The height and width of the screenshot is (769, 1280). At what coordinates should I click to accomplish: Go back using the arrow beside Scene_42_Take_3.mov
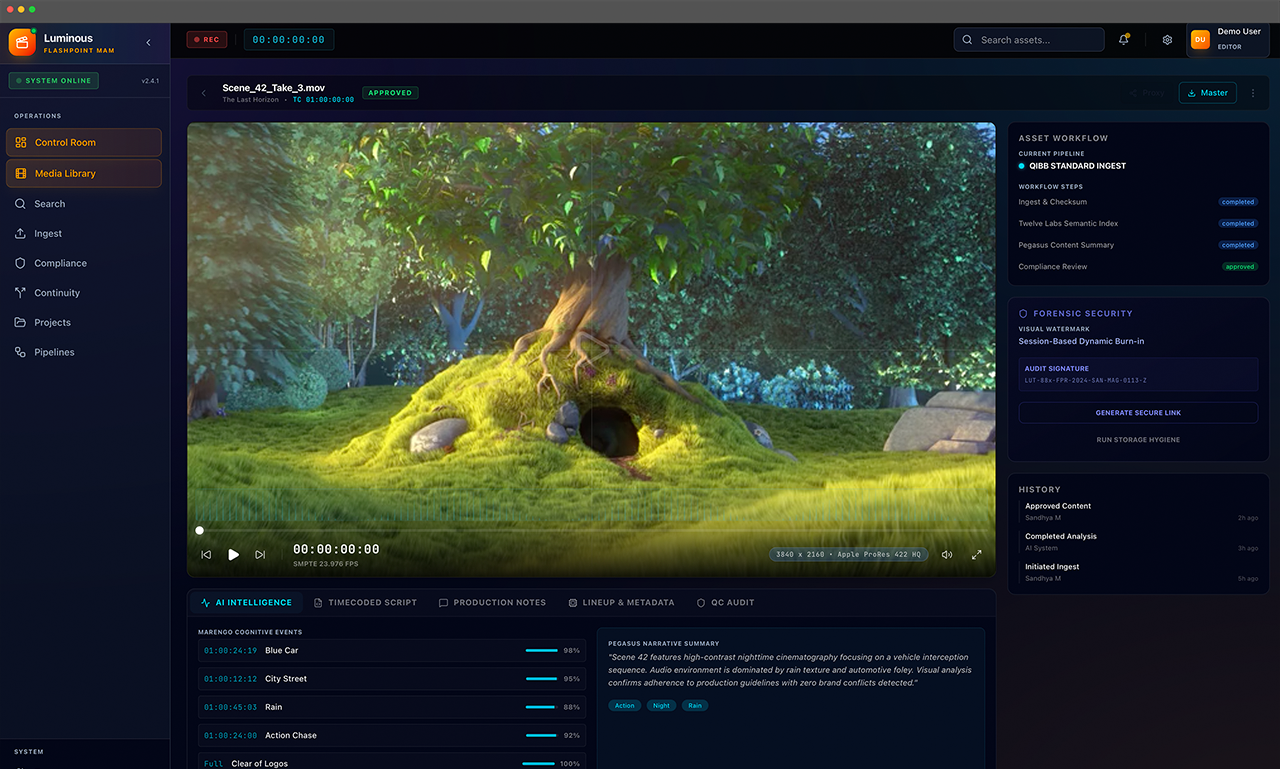204,93
